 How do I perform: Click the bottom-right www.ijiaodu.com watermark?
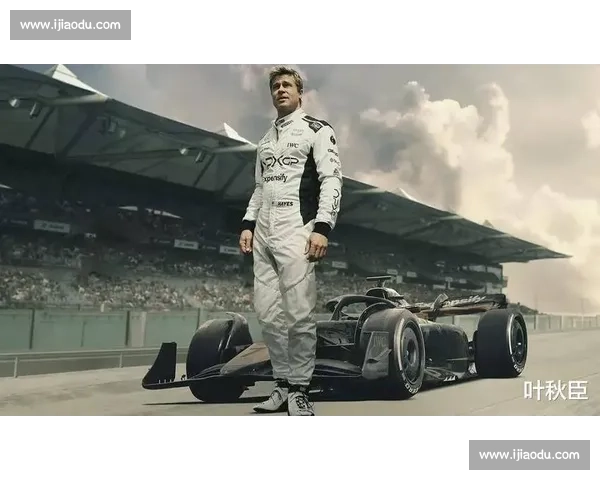click(x=528, y=455)
